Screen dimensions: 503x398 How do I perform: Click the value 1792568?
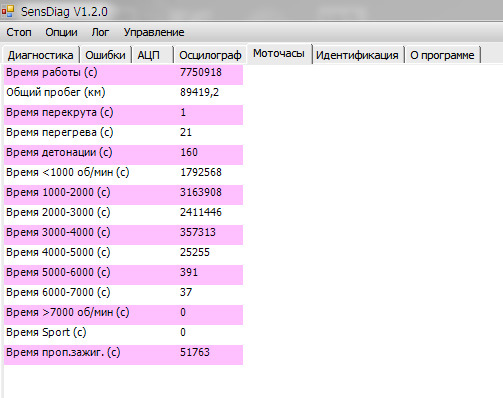[201, 172]
